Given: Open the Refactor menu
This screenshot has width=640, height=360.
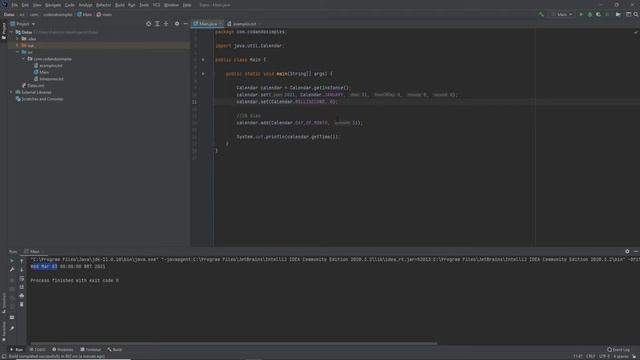Looking at the screenshot, I should pyautogui.click(x=104, y=5).
